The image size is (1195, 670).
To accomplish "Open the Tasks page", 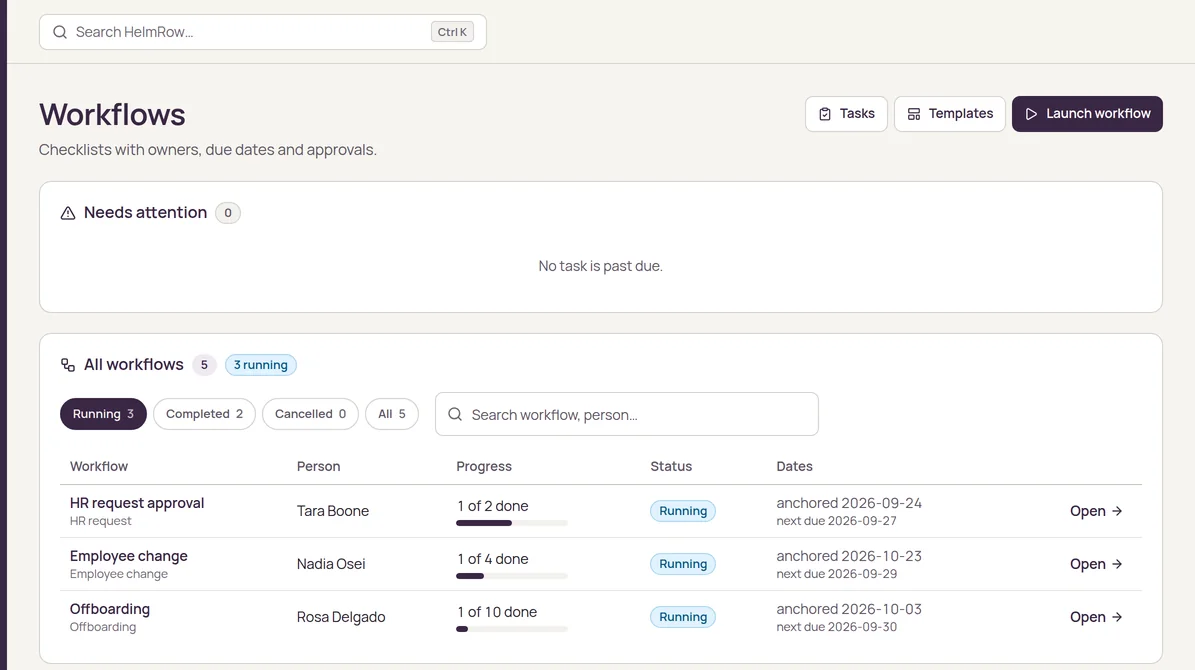I will pos(846,114).
